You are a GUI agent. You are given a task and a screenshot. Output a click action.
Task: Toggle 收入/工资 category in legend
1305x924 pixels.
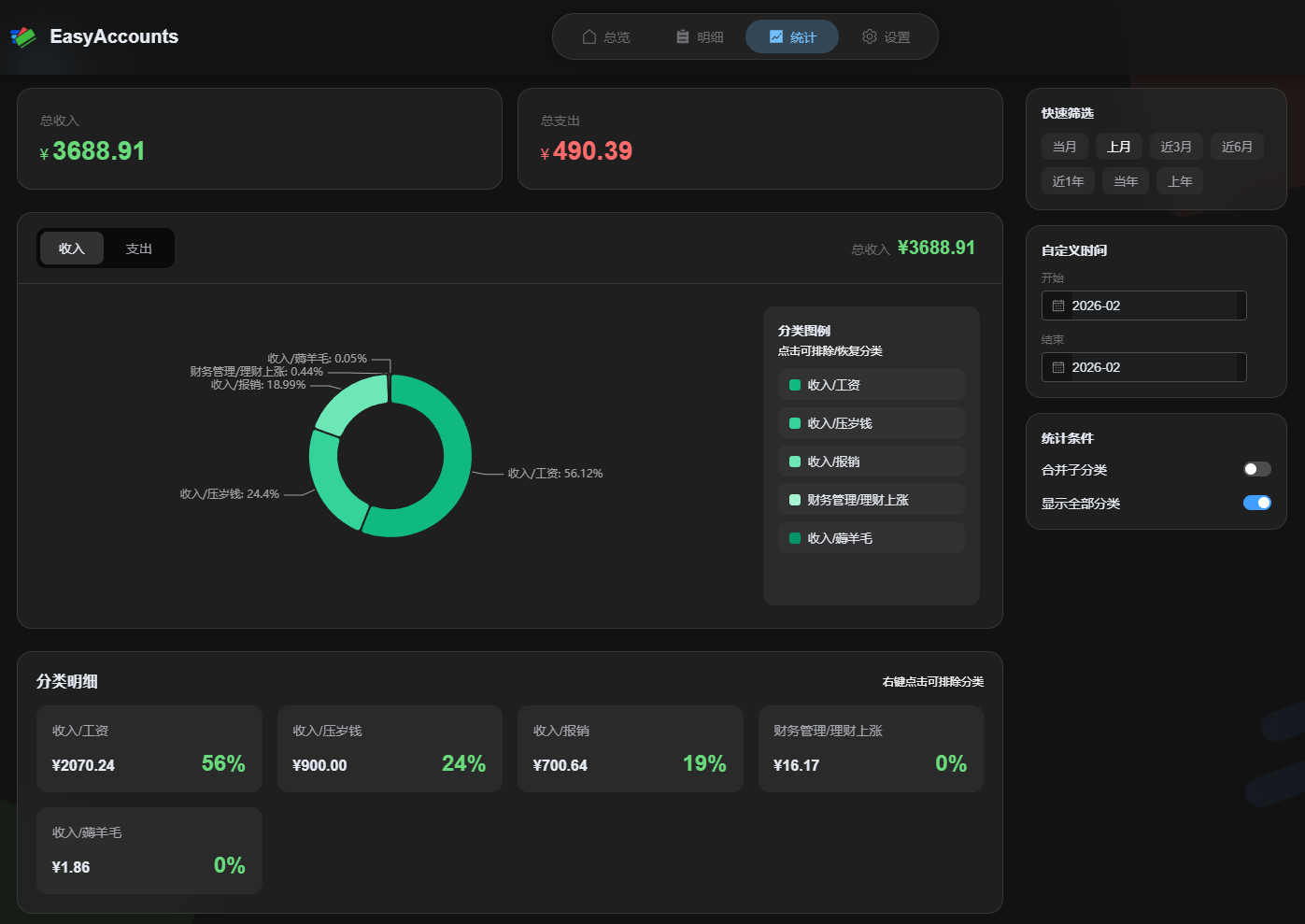click(871, 385)
